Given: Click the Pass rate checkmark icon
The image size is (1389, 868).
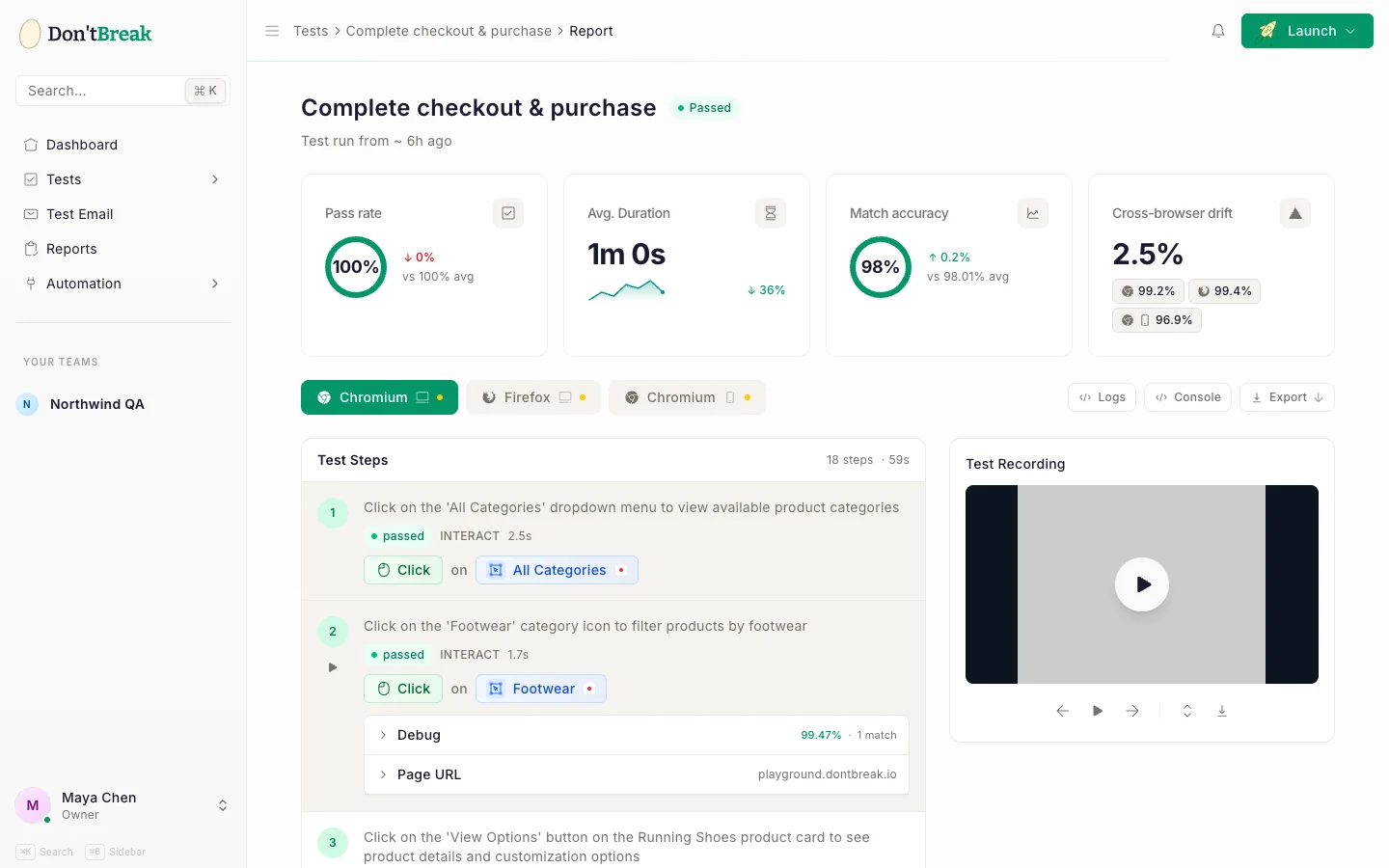Looking at the screenshot, I should 508,213.
